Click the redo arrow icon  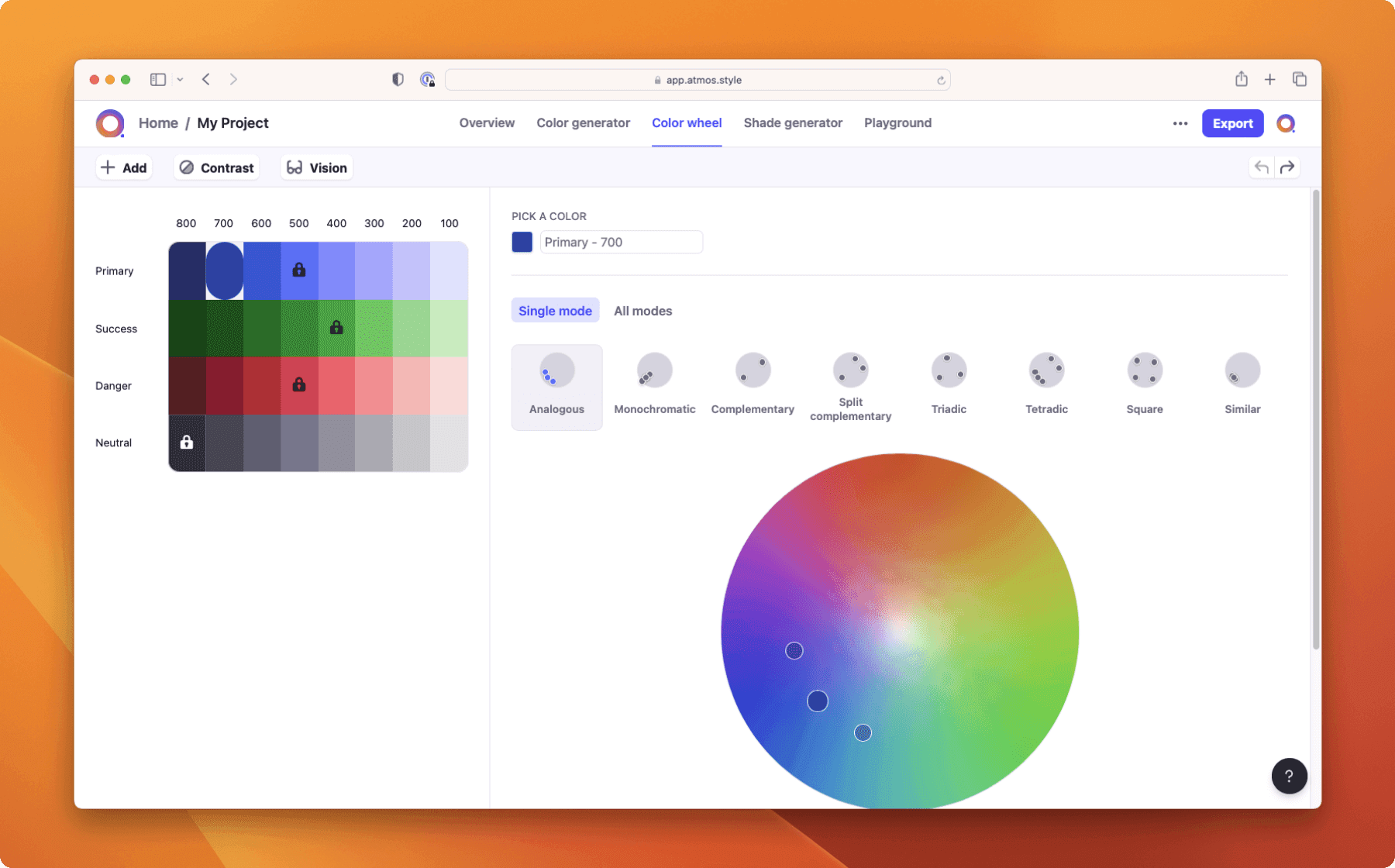click(1288, 167)
